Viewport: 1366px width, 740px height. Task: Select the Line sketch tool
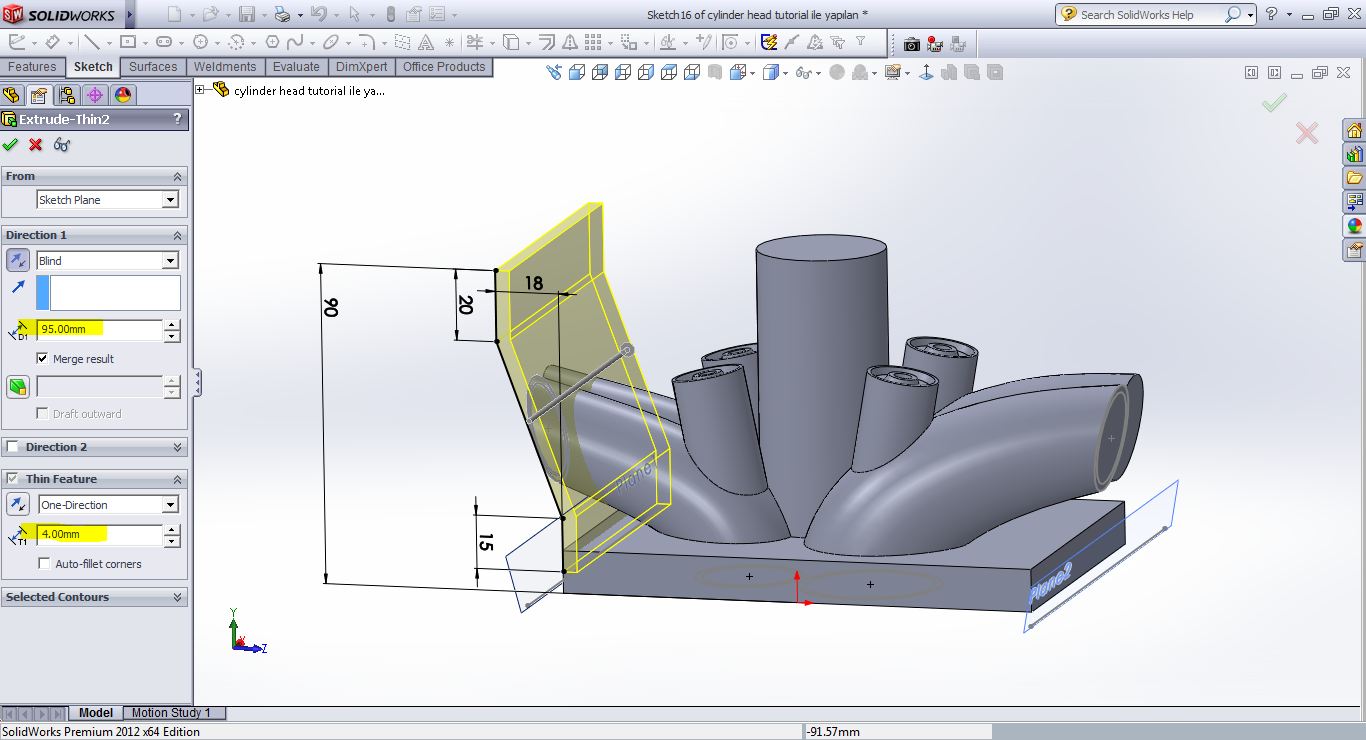pos(92,42)
